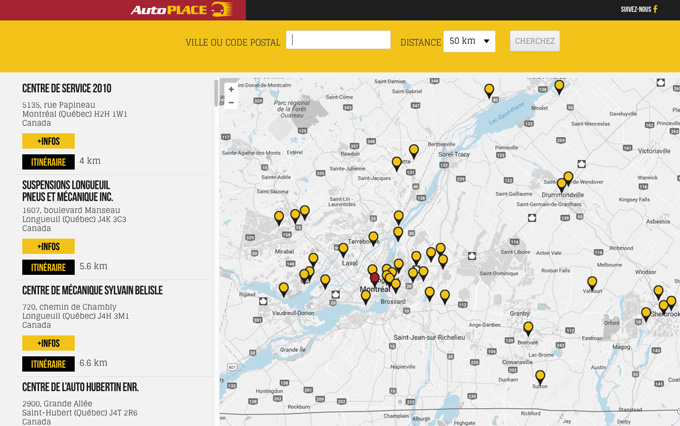The height and width of the screenshot is (426, 680).
Task: Open the Distance 50 km dropdown
Action: pos(469,41)
